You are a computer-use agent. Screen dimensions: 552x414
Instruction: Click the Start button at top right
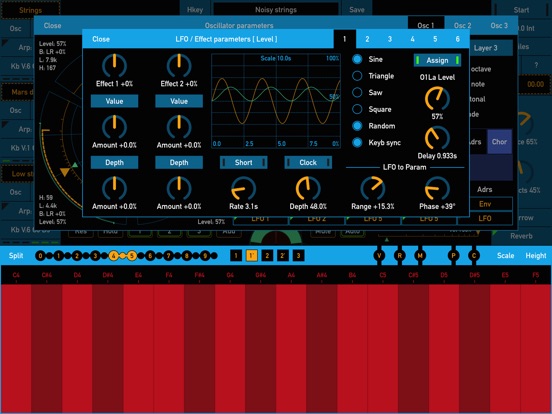(x=521, y=10)
